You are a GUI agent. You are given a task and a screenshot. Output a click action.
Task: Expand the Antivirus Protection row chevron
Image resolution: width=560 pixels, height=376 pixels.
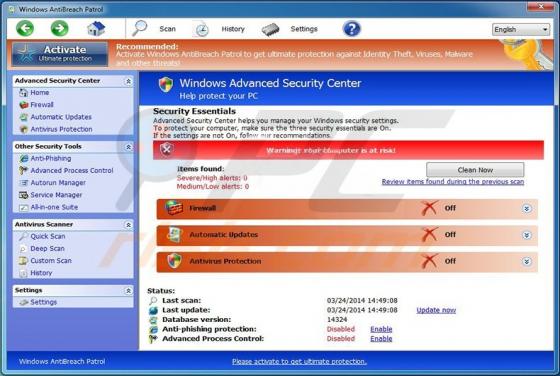526,262
